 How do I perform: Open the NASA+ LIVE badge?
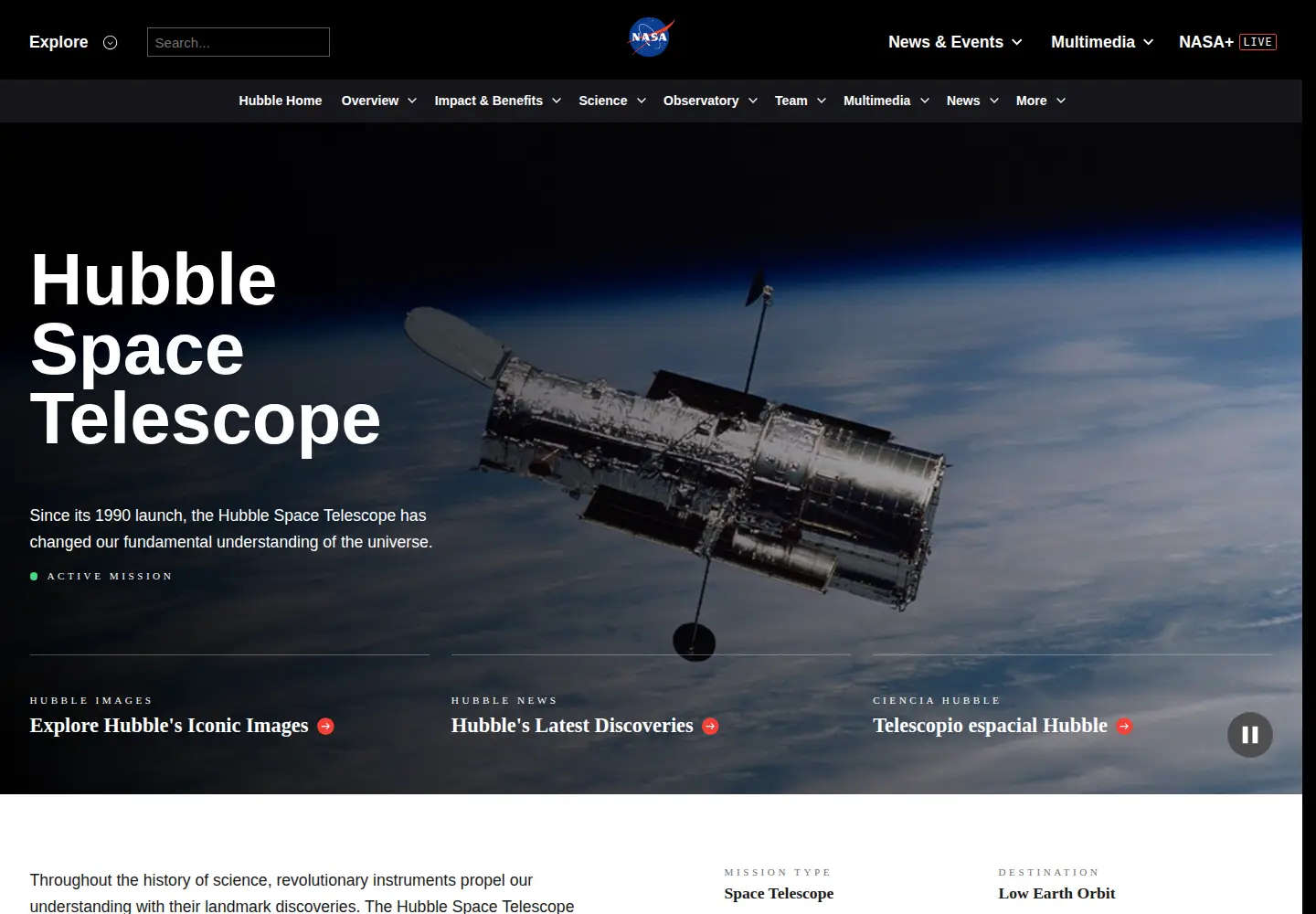point(1258,42)
